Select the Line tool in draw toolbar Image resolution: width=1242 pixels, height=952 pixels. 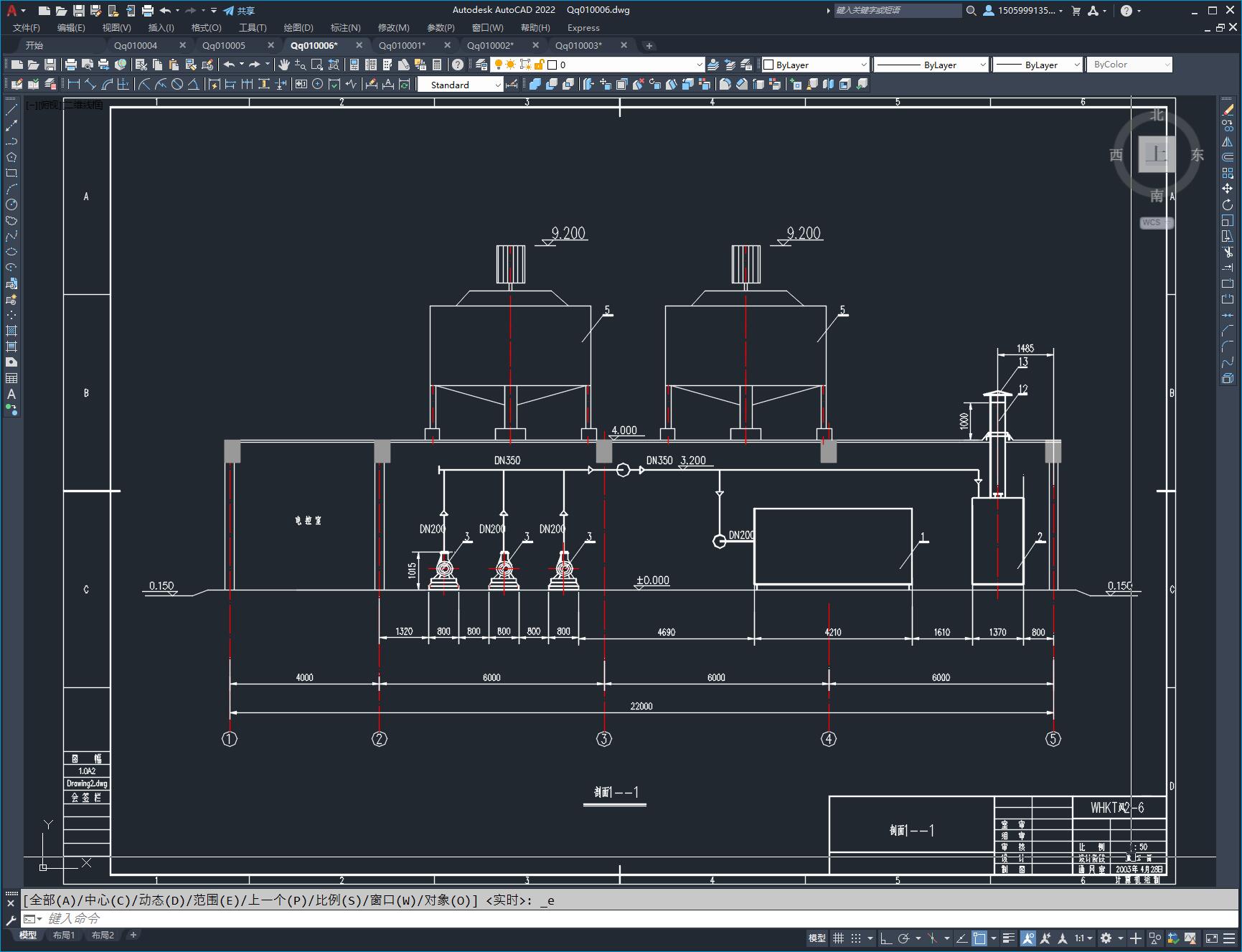point(11,110)
